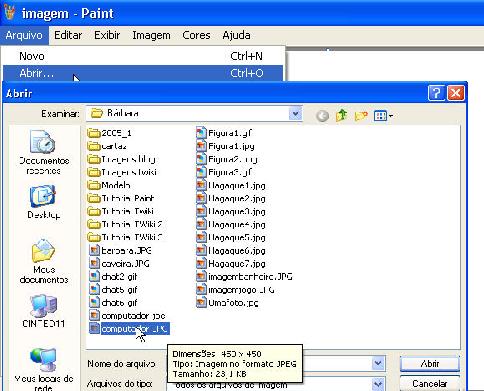Viewport: 484px width, 391px height.
Task: Select the Hagaque3.jpg file
Action: point(231,211)
